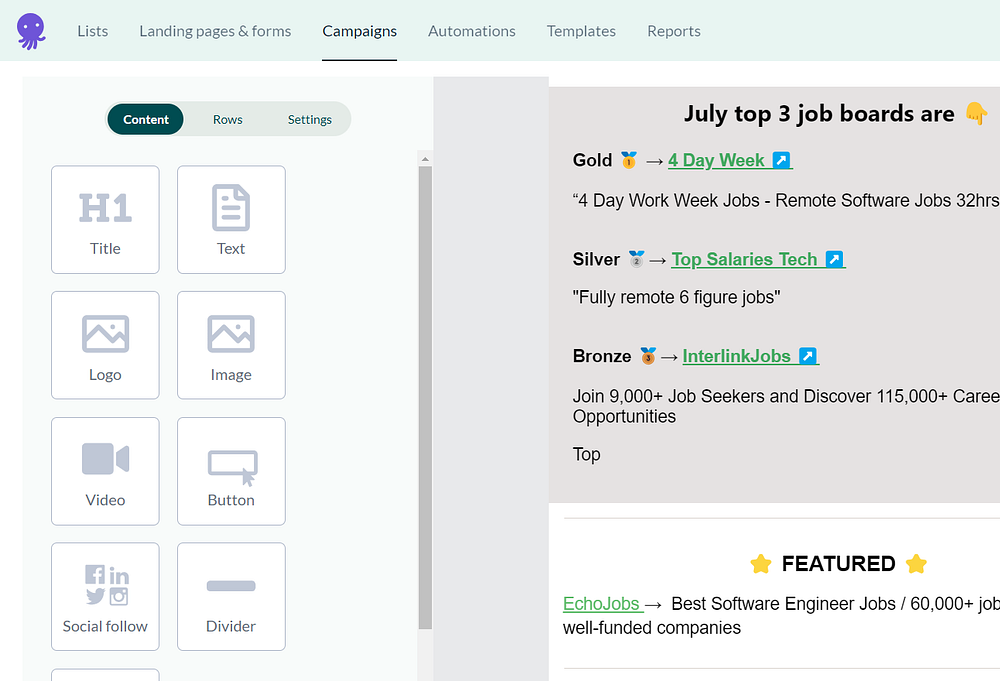Add the Divider content block
This screenshot has height=681, width=1000.
231,597
